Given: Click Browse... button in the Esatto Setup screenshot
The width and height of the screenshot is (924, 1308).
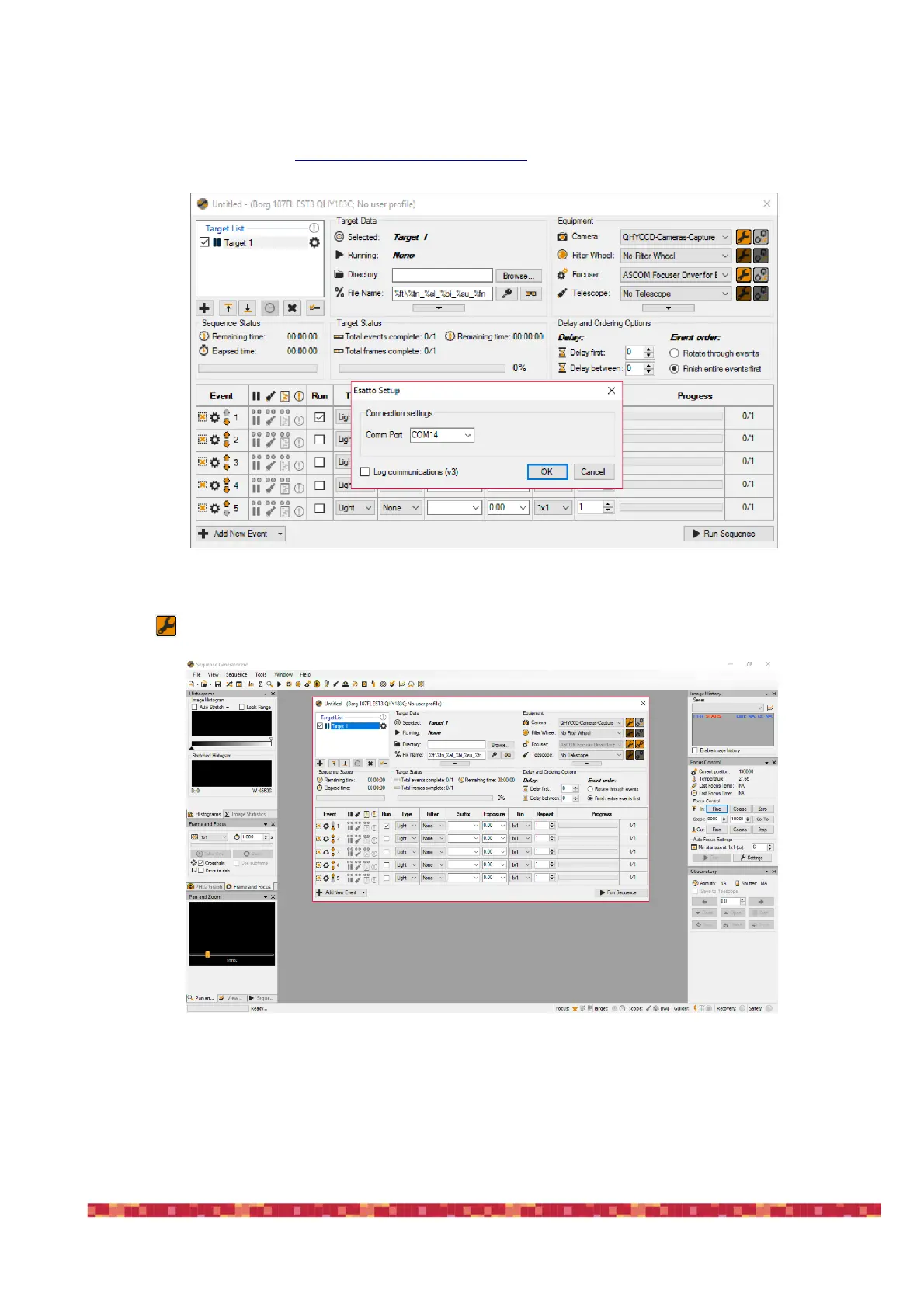Looking at the screenshot, I should pyautogui.click(x=518, y=276).
